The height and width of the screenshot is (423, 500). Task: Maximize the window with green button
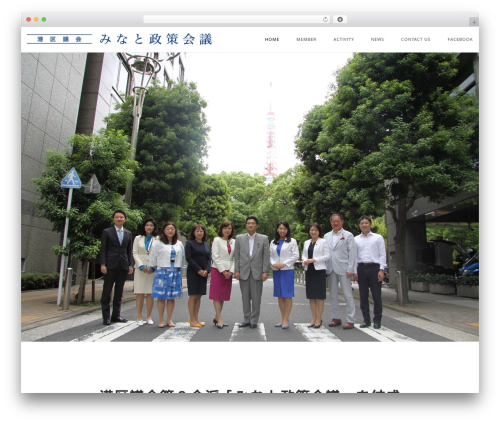point(44,20)
